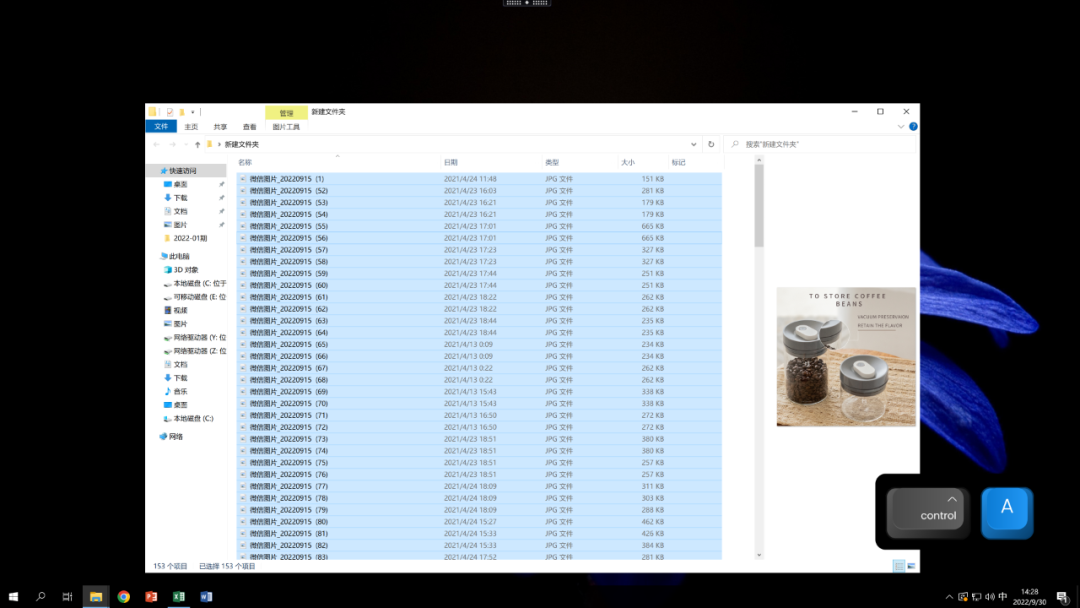Switch to Large icons view in status bar
Image resolution: width=1080 pixels, height=608 pixels.
click(x=911, y=566)
